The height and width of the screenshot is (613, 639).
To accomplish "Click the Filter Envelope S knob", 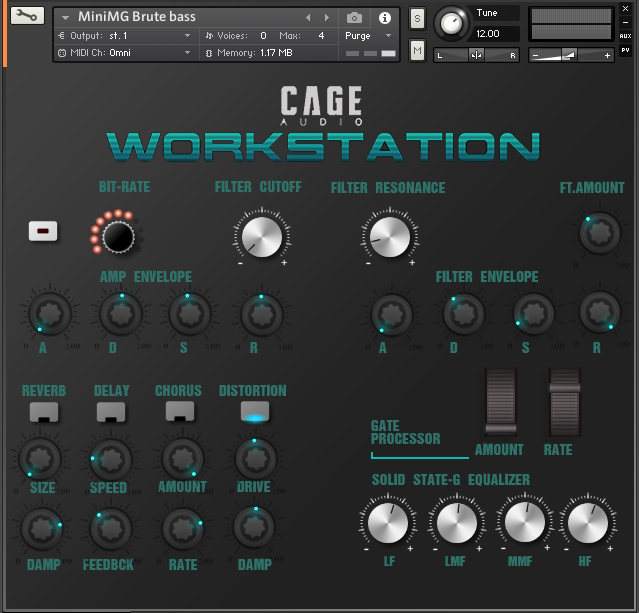I will pos(533,313).
